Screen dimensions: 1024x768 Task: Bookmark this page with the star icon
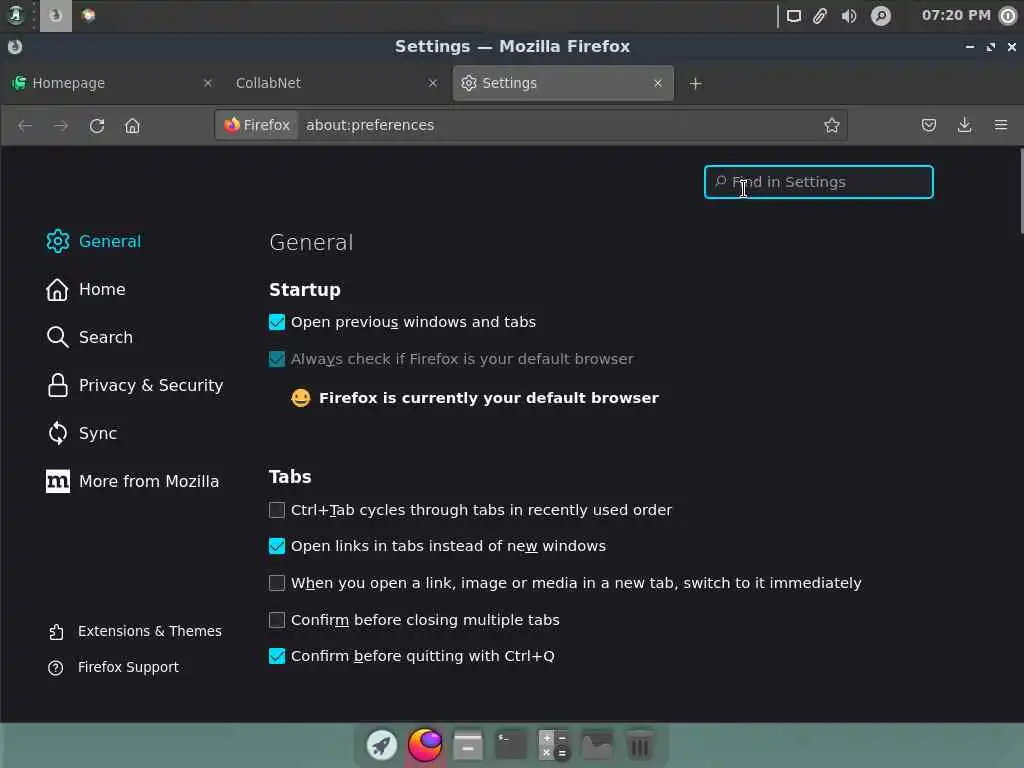pos(831,125)
